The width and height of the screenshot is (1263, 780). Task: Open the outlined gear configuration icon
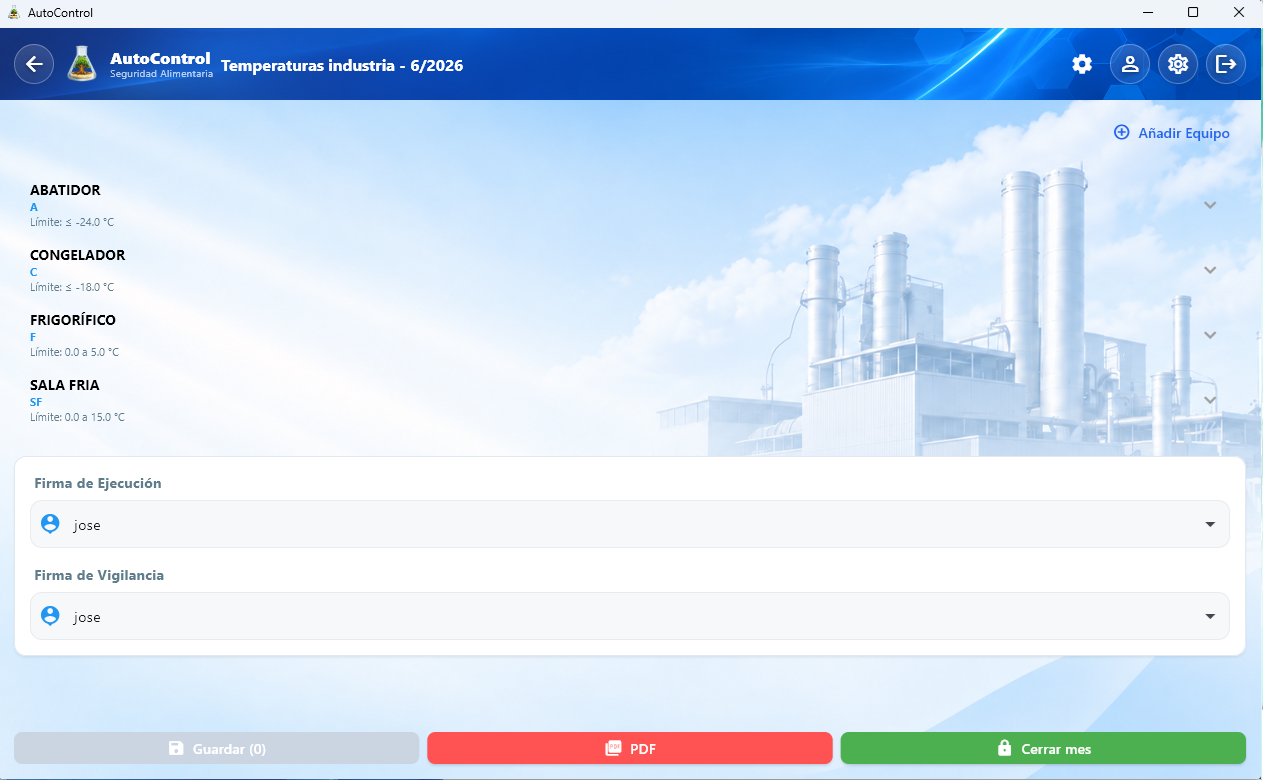[x=1178, y=64]
